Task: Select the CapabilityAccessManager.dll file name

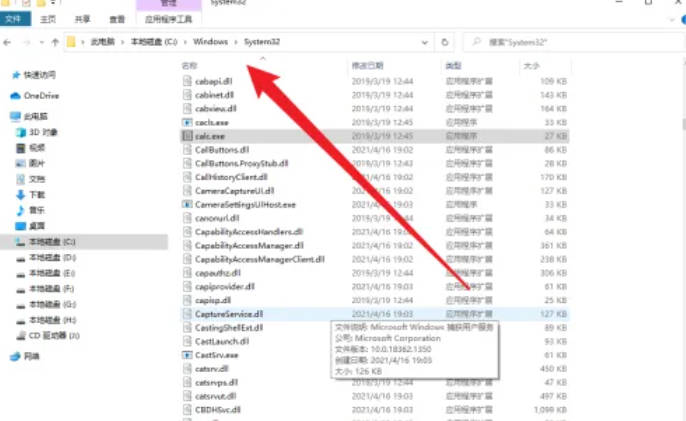Action: 249,246
